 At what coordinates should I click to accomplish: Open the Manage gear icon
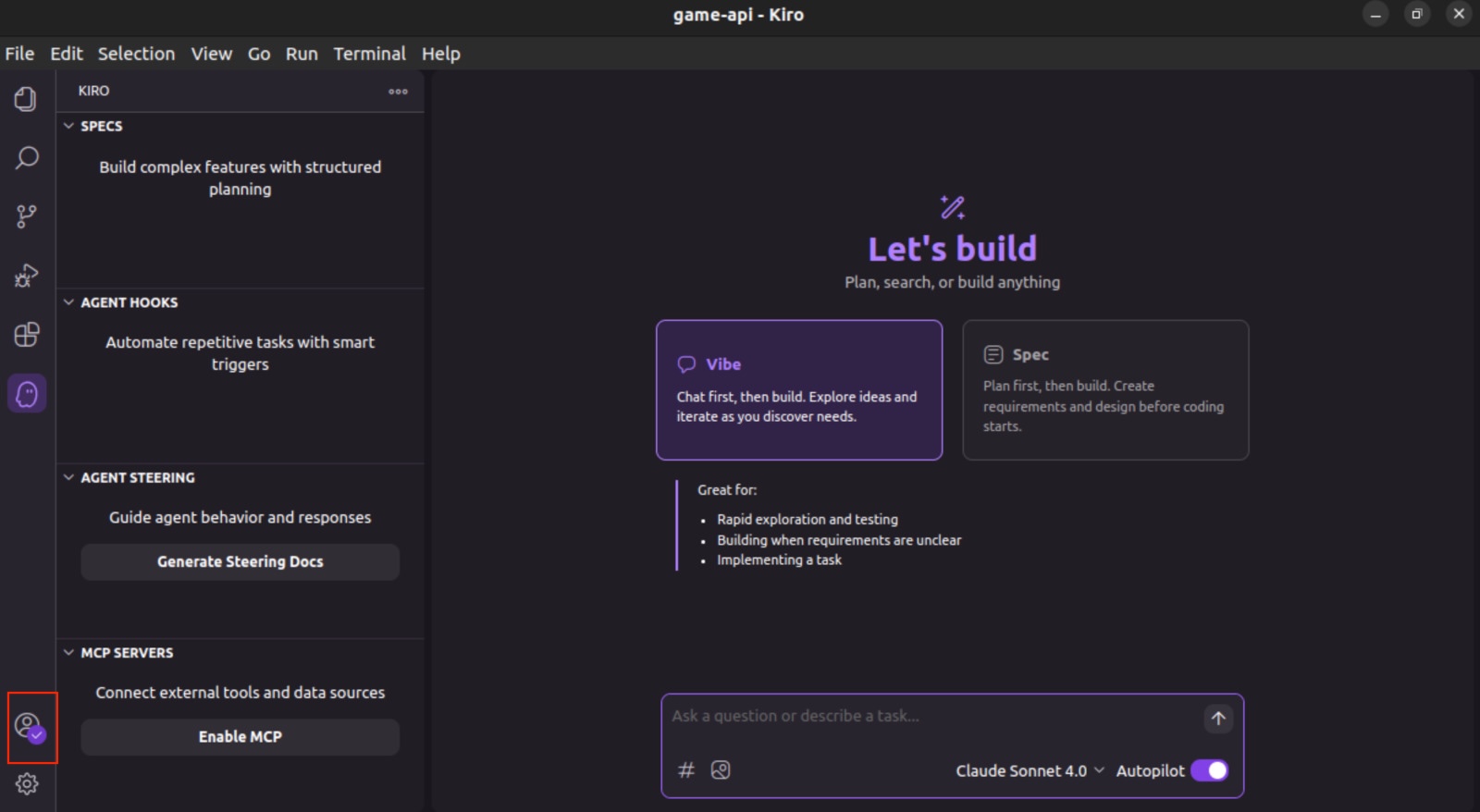click(x=26, y=784)
